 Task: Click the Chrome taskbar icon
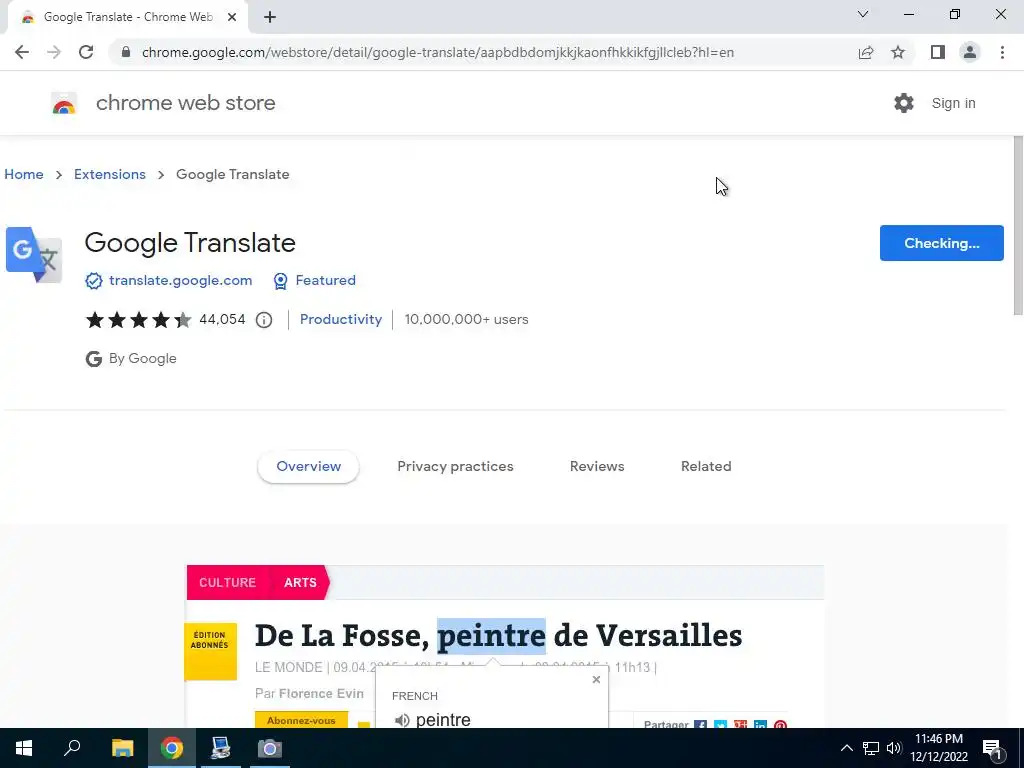pyautogui.click(x=172, y=748)
